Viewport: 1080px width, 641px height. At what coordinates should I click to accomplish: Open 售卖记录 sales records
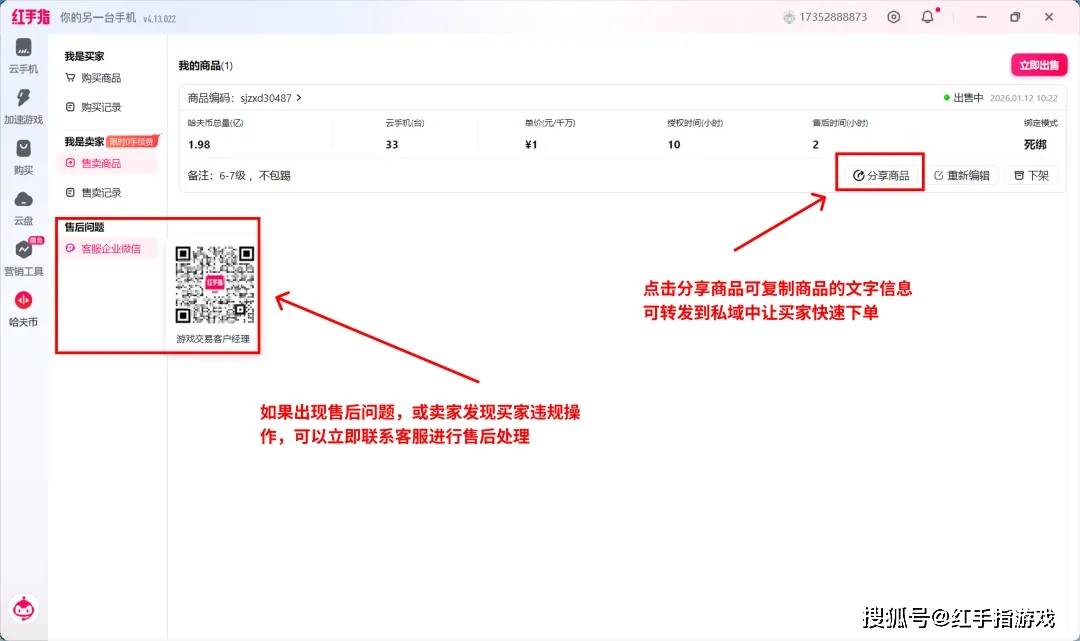coord(101,192)
